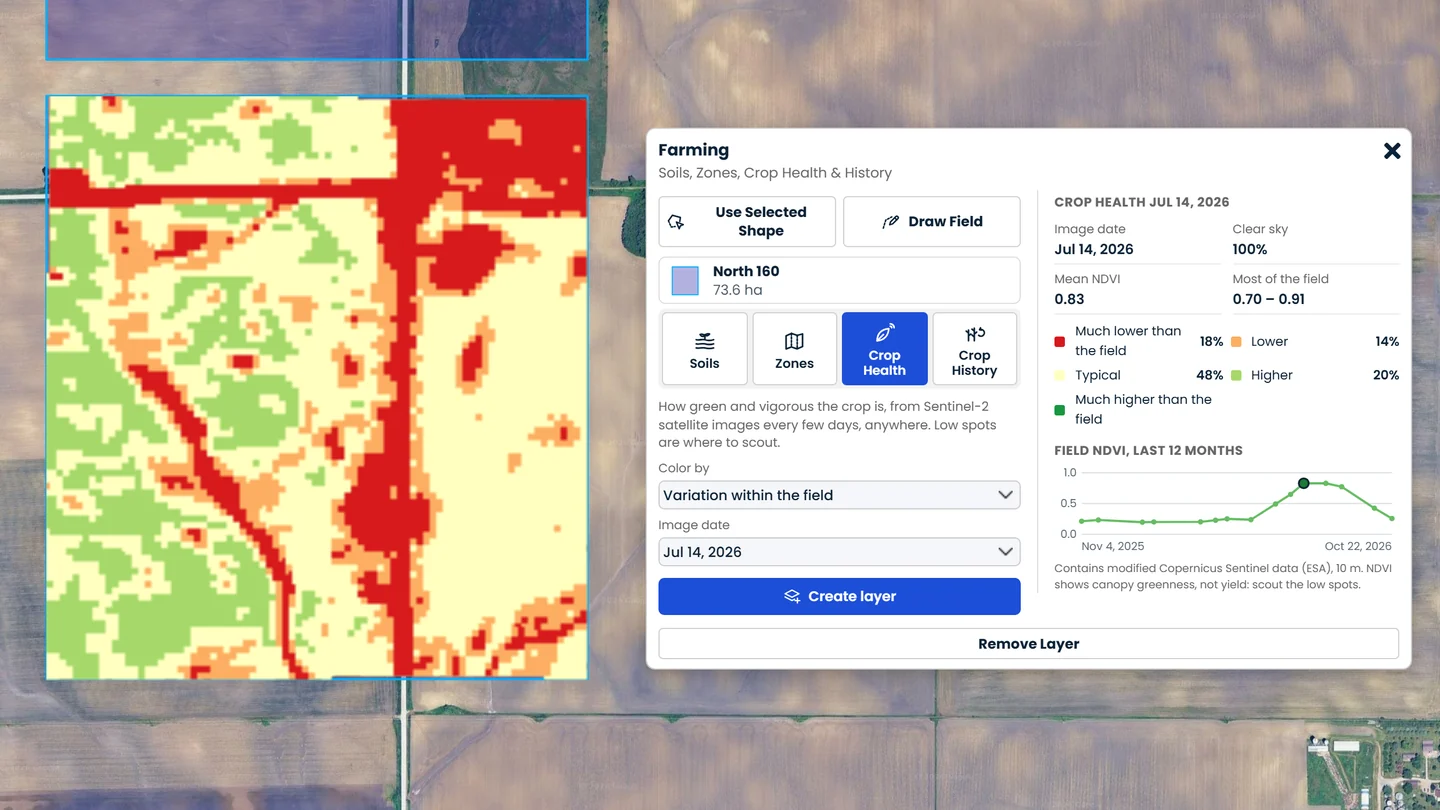Click the highlighted NDVI chart point
Image resolution: width=1440 pixels, height=810 pixels.
tap(1303, 483)
